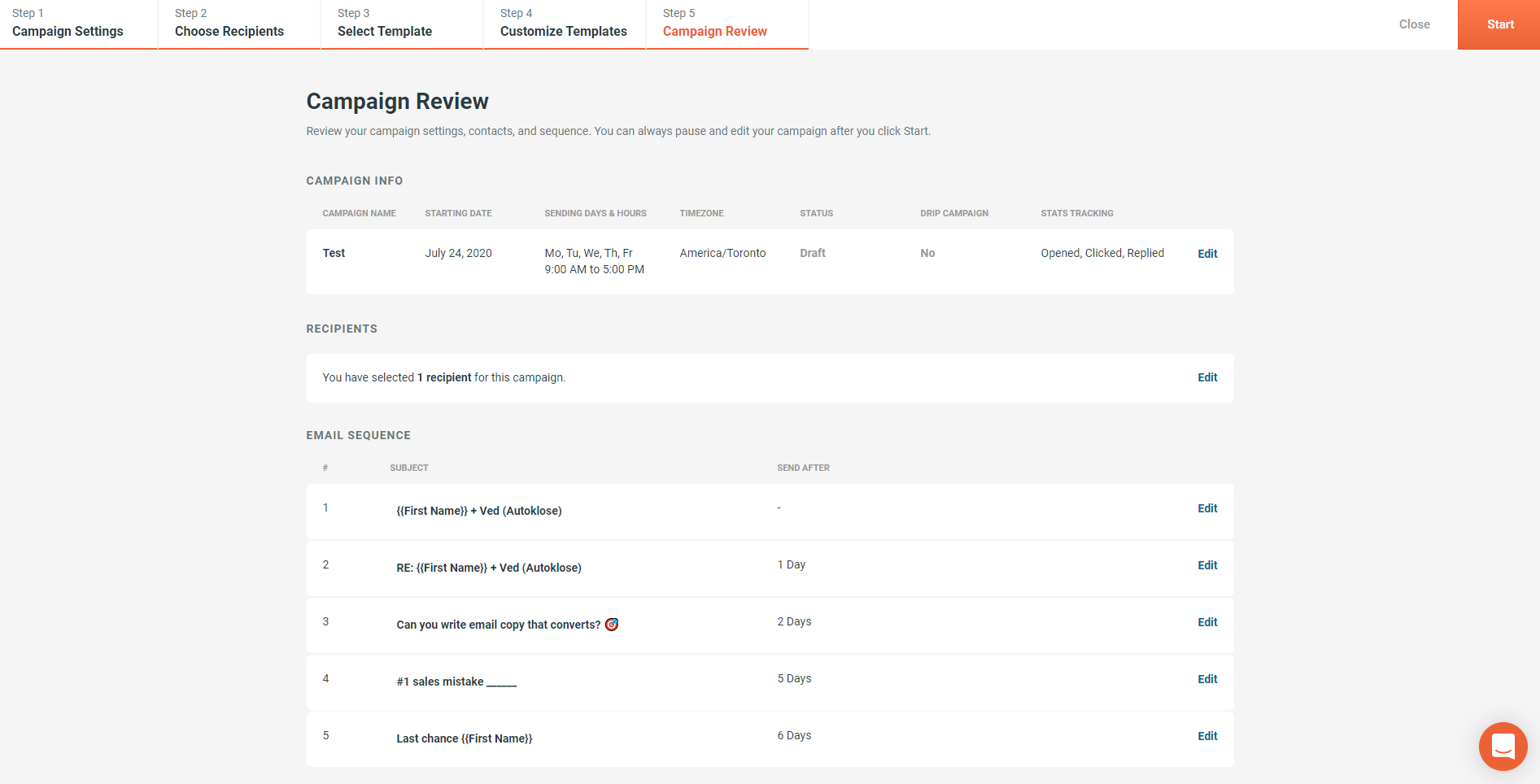
Task: Click the 'CAMPAIGN INFO' section header
Action: tap(354, 181)
